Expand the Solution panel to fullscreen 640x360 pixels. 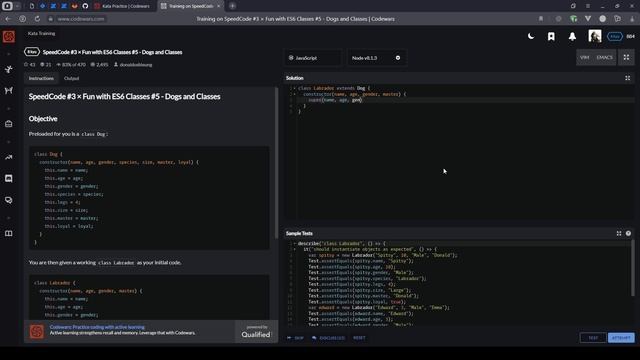click(x=627, y=78)
